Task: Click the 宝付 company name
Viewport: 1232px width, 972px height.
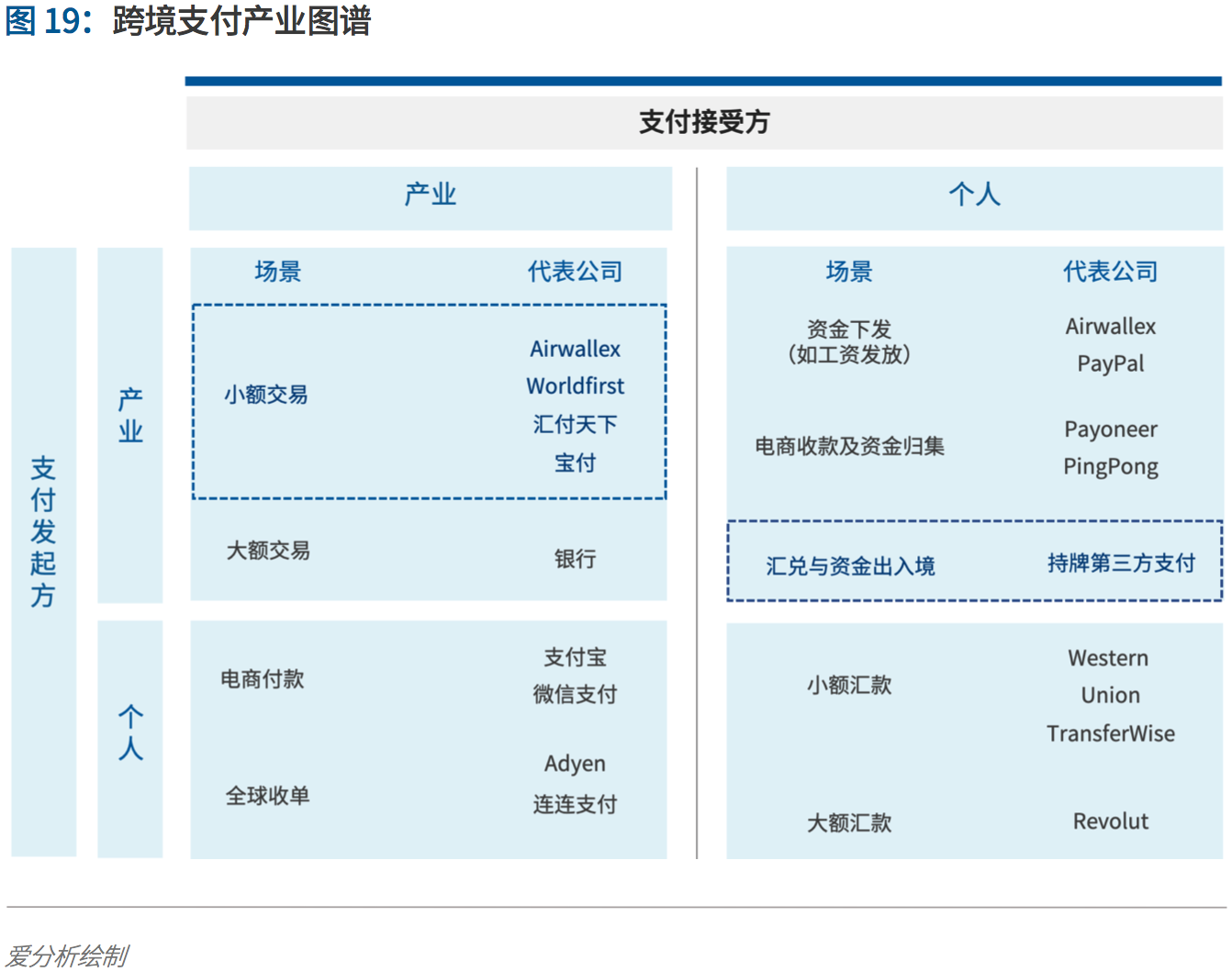Action: 576,463
